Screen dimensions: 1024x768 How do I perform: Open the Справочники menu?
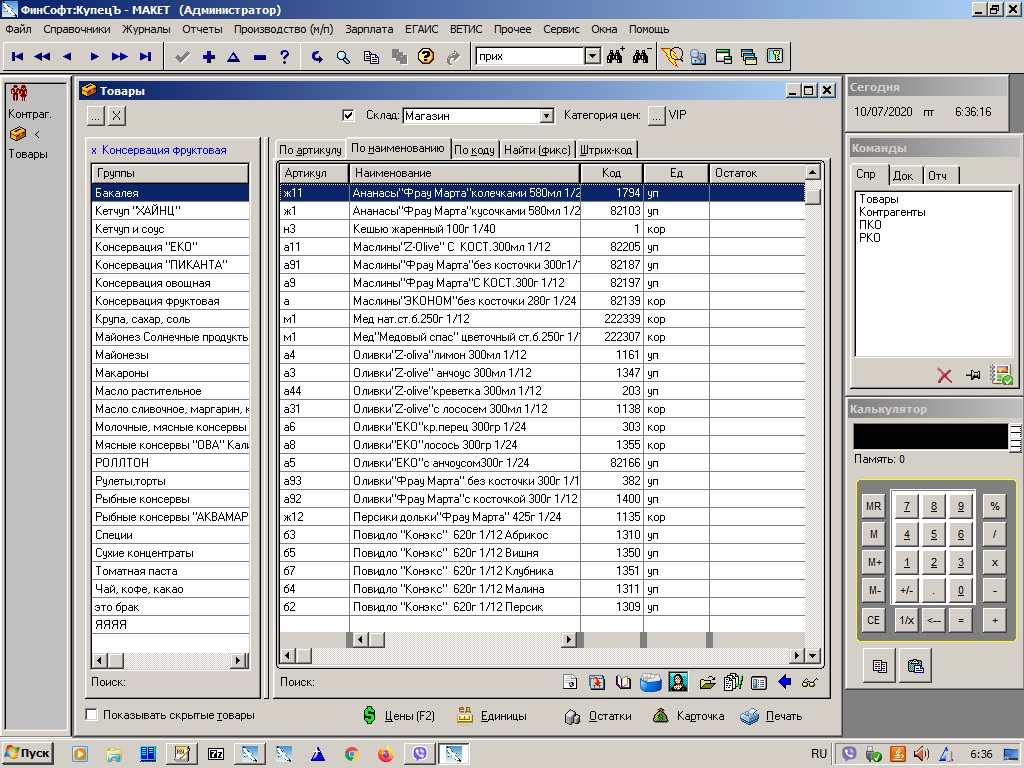(76, 30)
